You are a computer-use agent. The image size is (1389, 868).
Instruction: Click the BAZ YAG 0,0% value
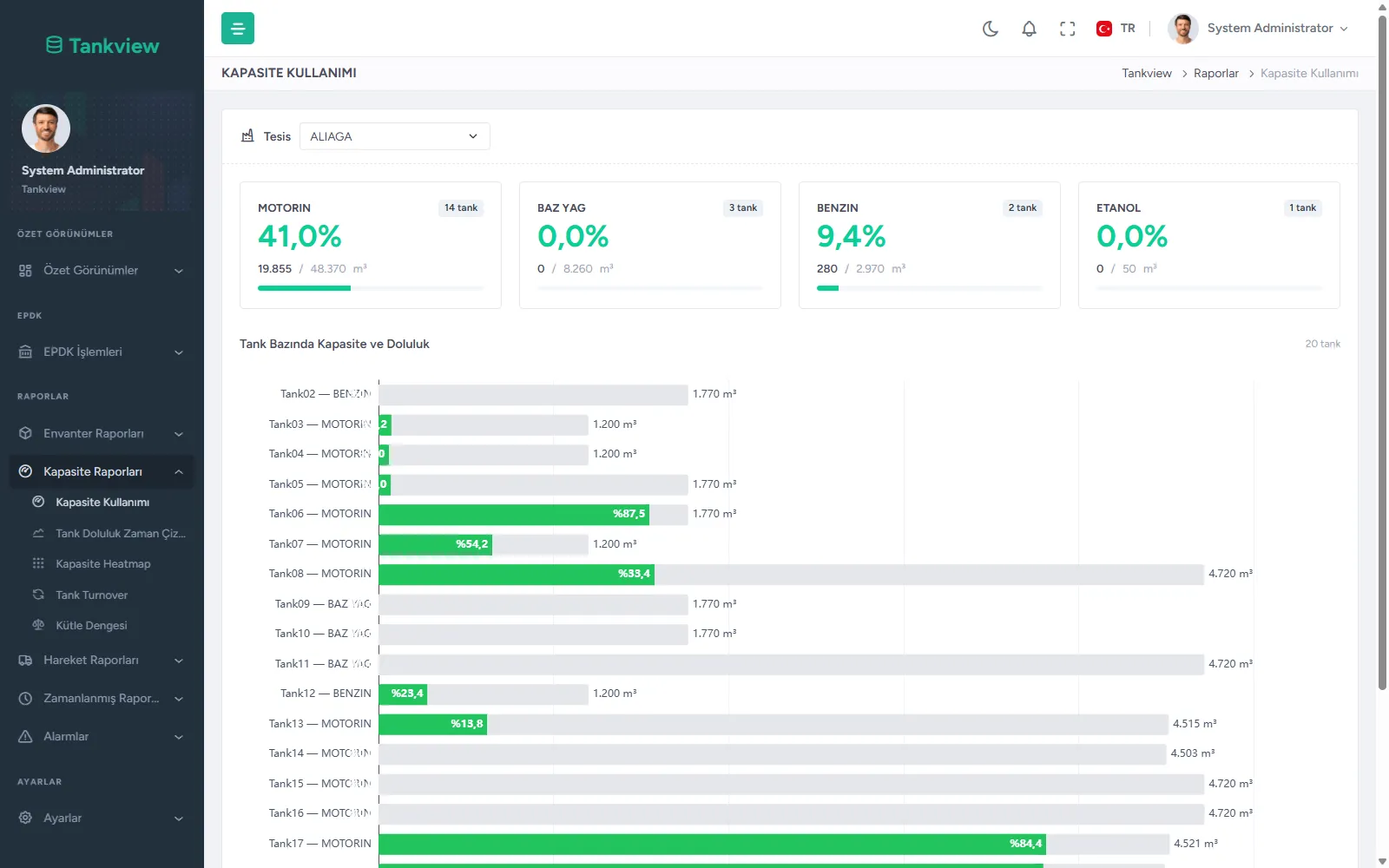click(573, 236)
